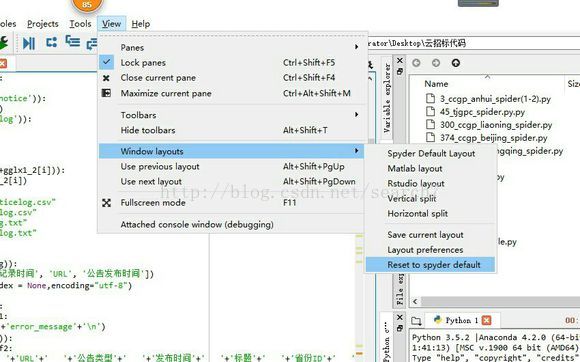Open the View menu
The width and height of the screenshot is (580, 362).
[x=112, y=24]
